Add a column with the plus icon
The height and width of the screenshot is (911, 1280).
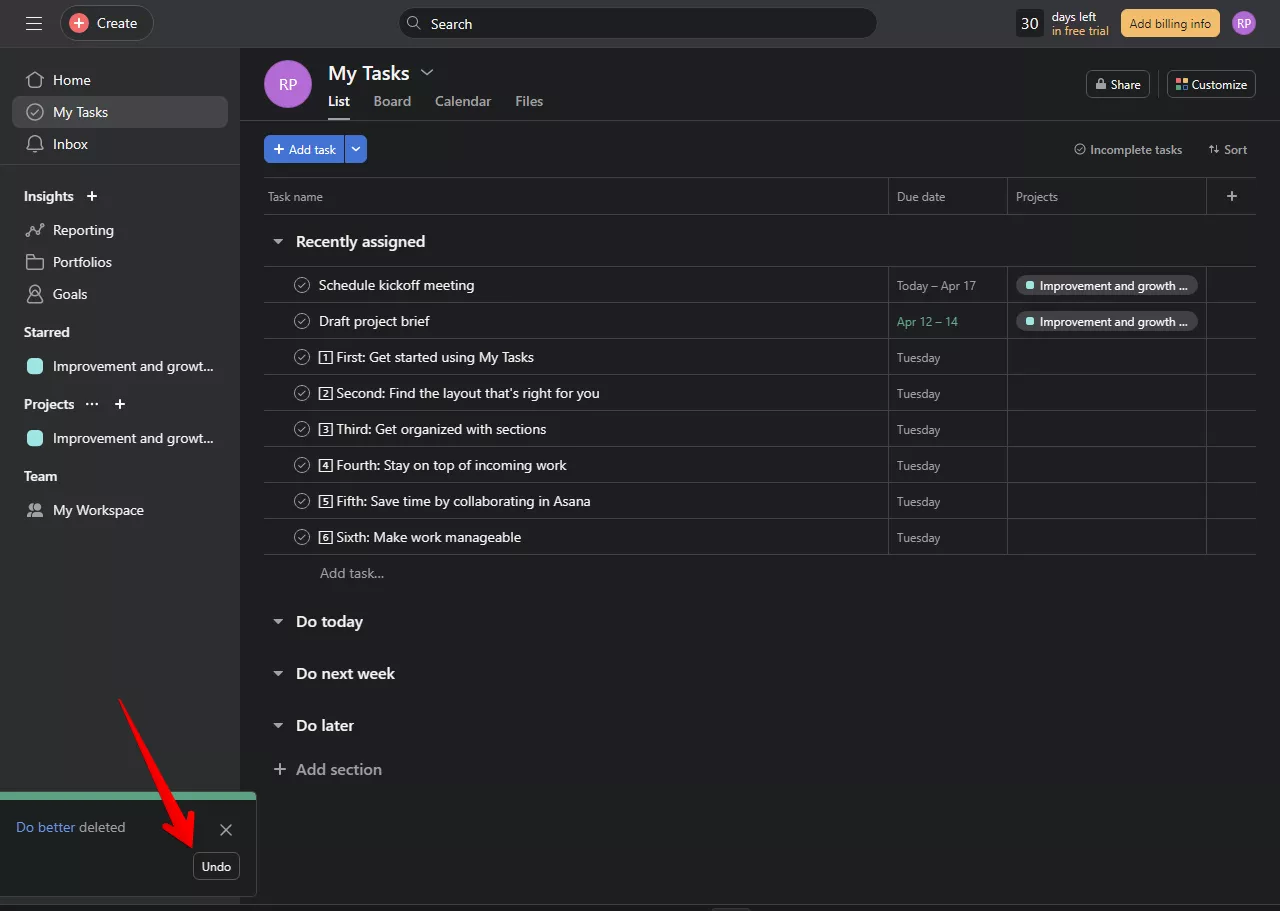pos(1231,196)
